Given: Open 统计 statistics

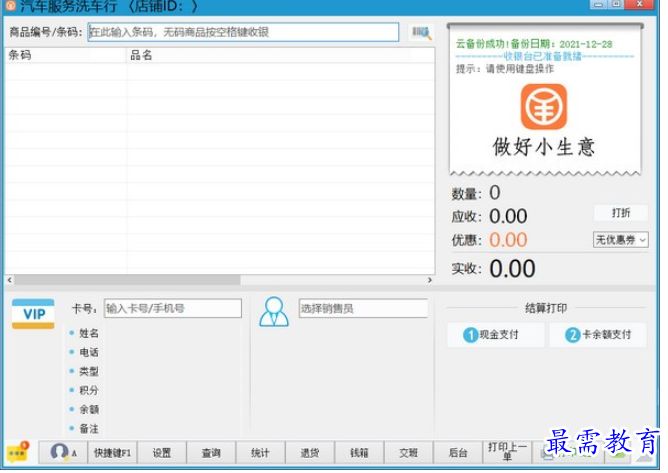Looking at the screenshot, I should pos(260,453).
